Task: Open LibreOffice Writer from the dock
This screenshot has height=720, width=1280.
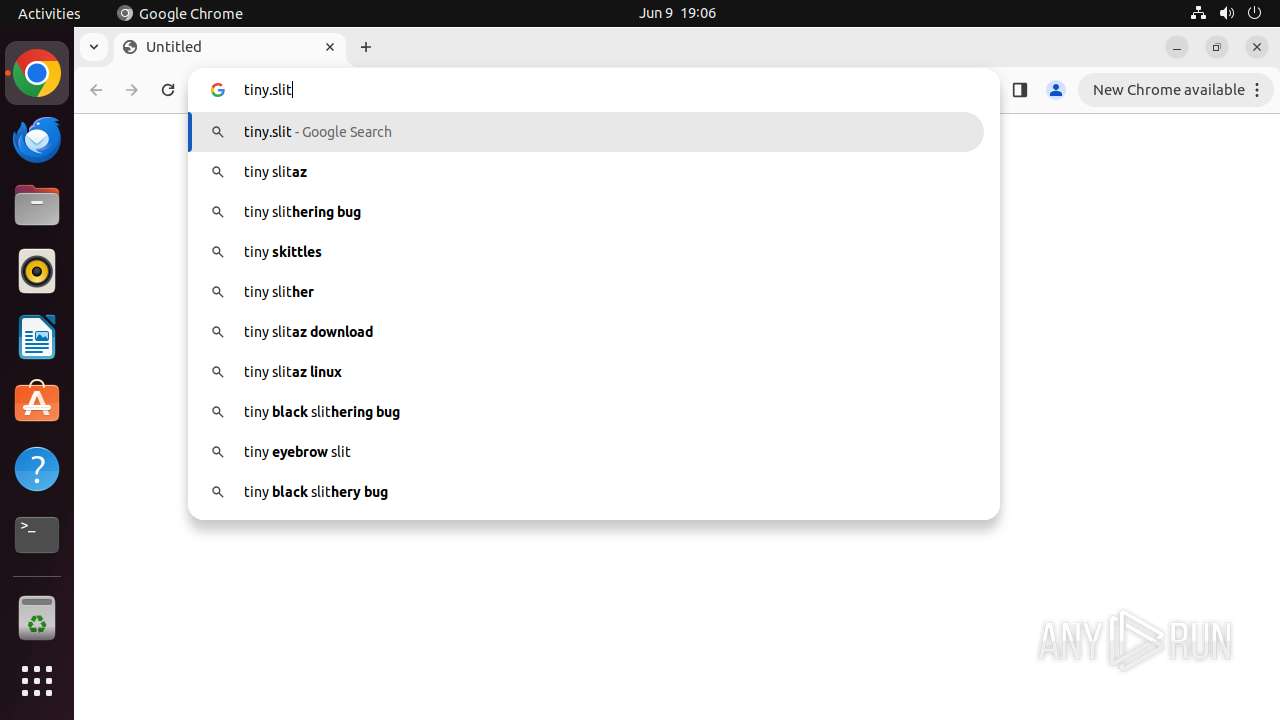Action: pos(37,337)
